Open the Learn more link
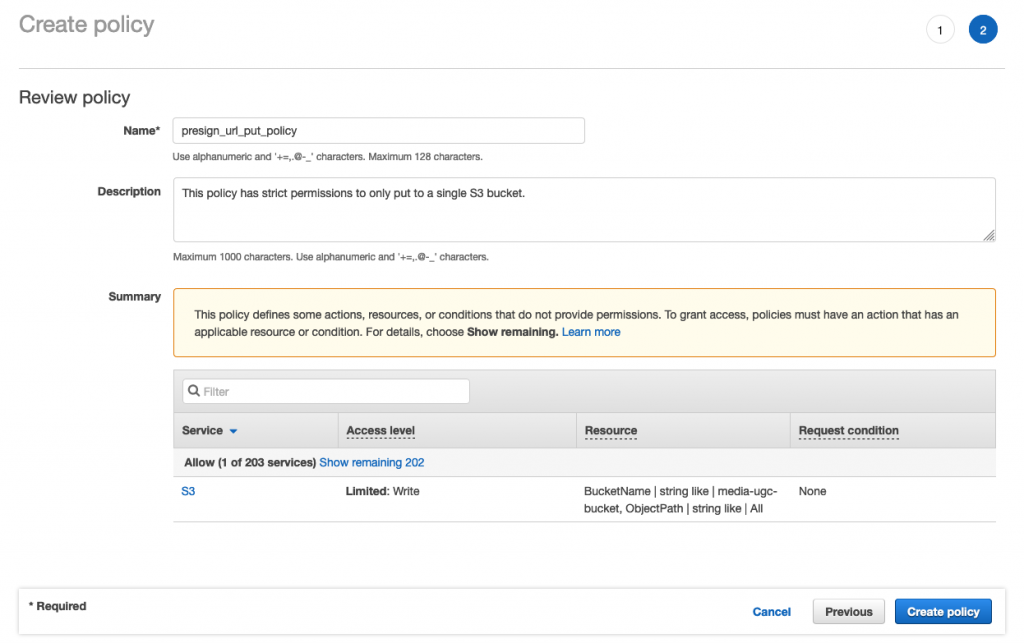Image resolution: width=1024 pixels, height=643 pixels. 591,332
